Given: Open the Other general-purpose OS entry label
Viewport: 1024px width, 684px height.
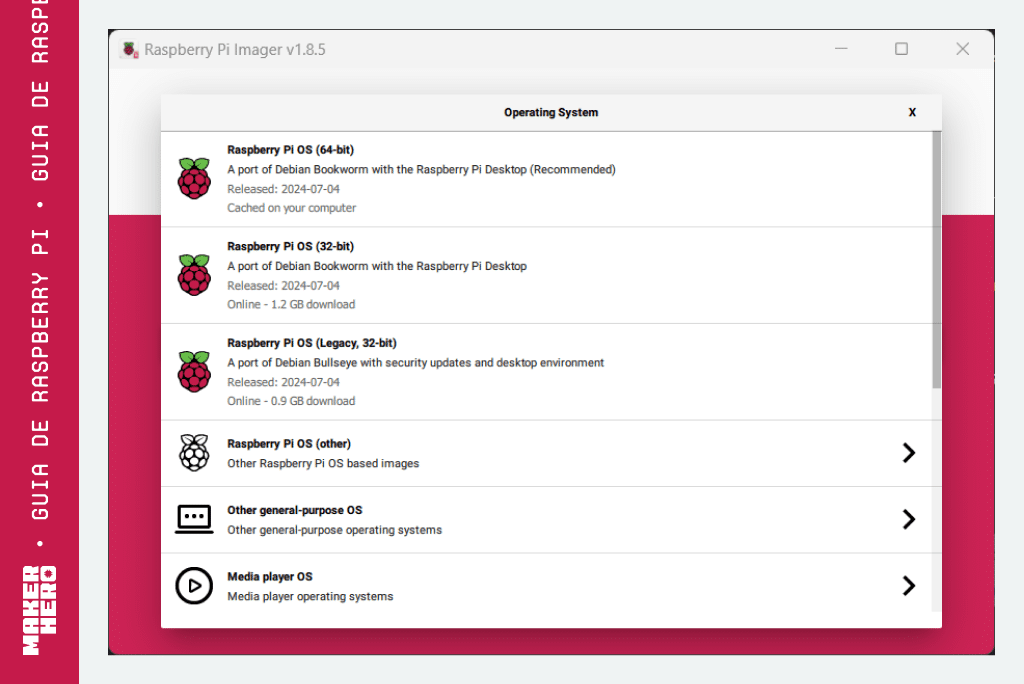Looking at the screenshot, I should pyautogui.click(x=295, y=510).
